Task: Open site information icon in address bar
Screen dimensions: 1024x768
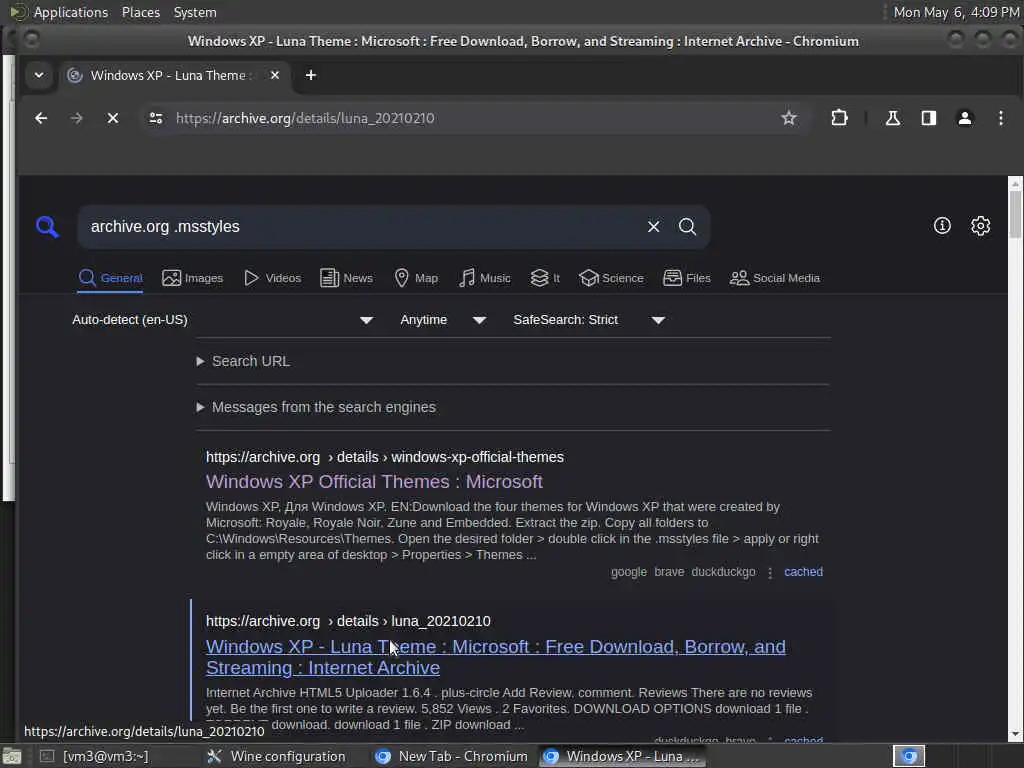Action: (156, 118)
